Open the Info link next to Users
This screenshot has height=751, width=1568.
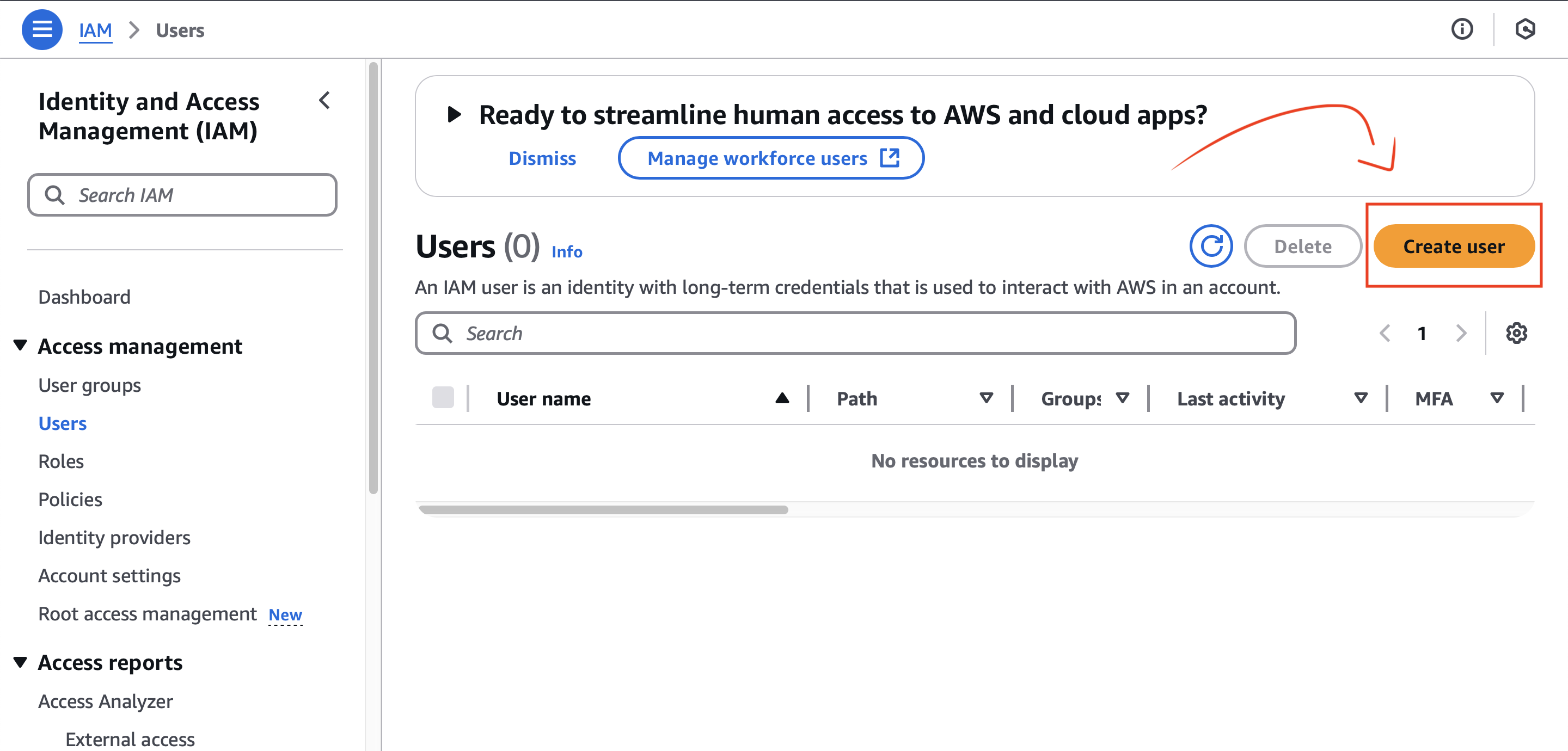[x=567, y=252]
